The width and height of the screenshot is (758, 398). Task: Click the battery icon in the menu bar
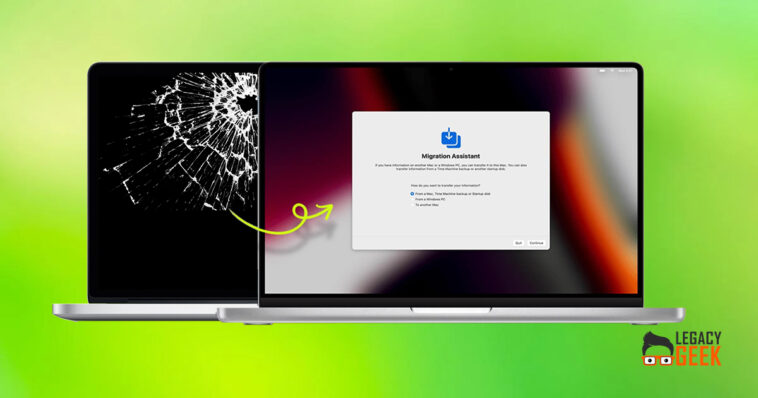[x=602, y=71]
